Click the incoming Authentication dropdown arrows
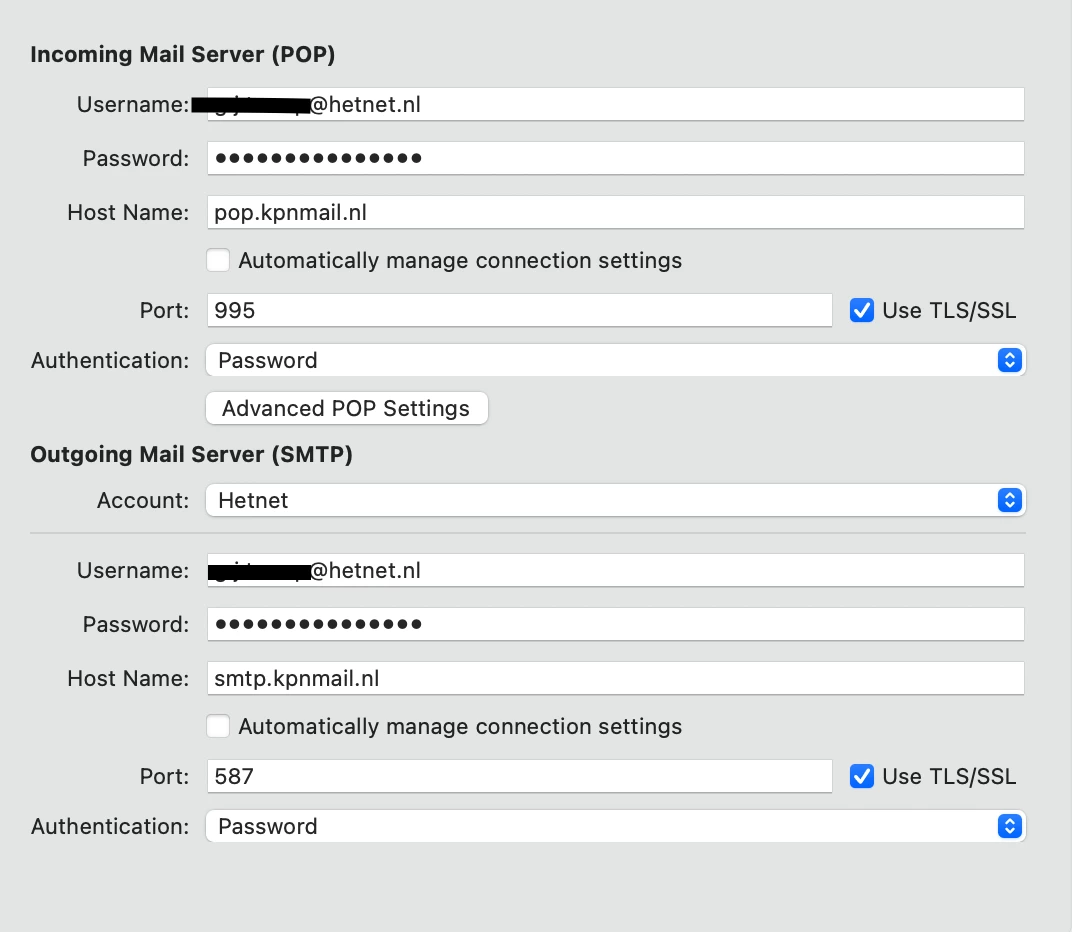The width and height of the screenshot is (1072, 932). [x=1009, y=360]
